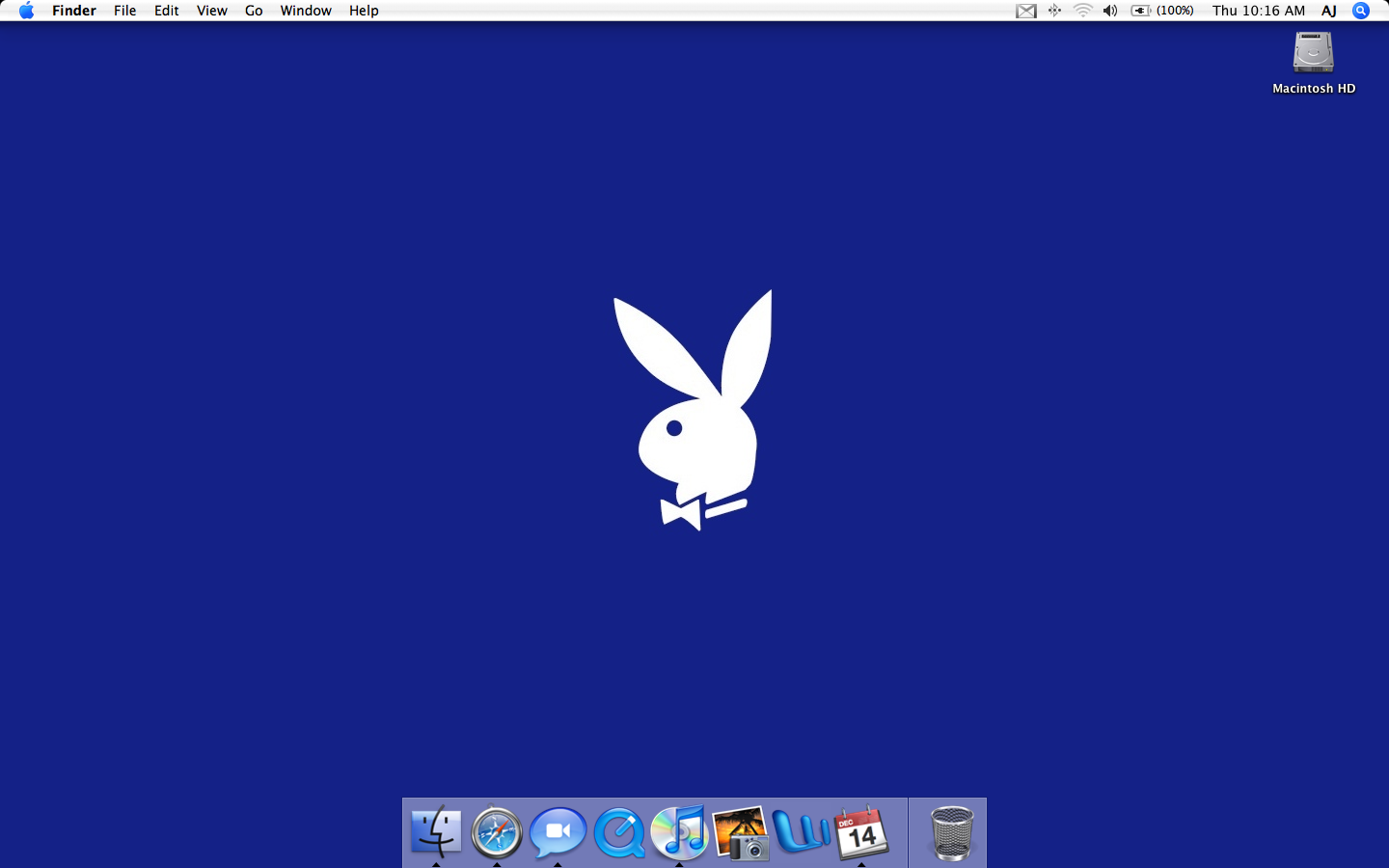Open the Bluetooth status menu
This screenshot has width=1389, height=868.
1054,11
